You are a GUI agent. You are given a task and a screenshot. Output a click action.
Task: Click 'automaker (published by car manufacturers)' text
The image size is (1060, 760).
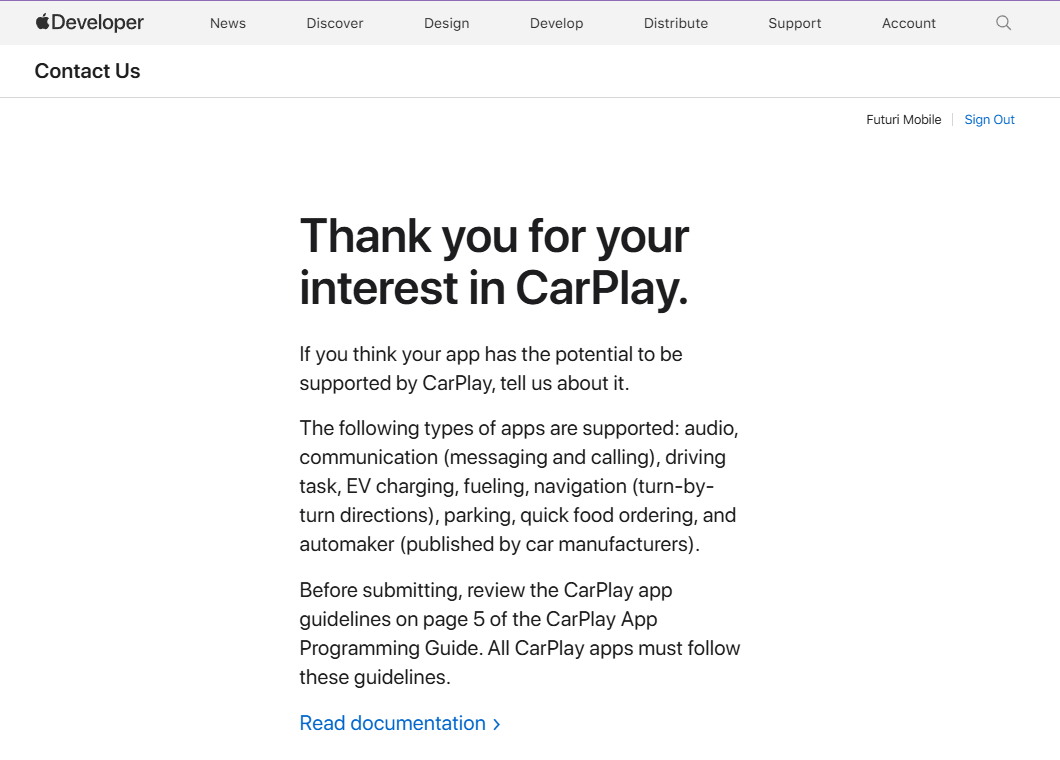coord(498,545)
